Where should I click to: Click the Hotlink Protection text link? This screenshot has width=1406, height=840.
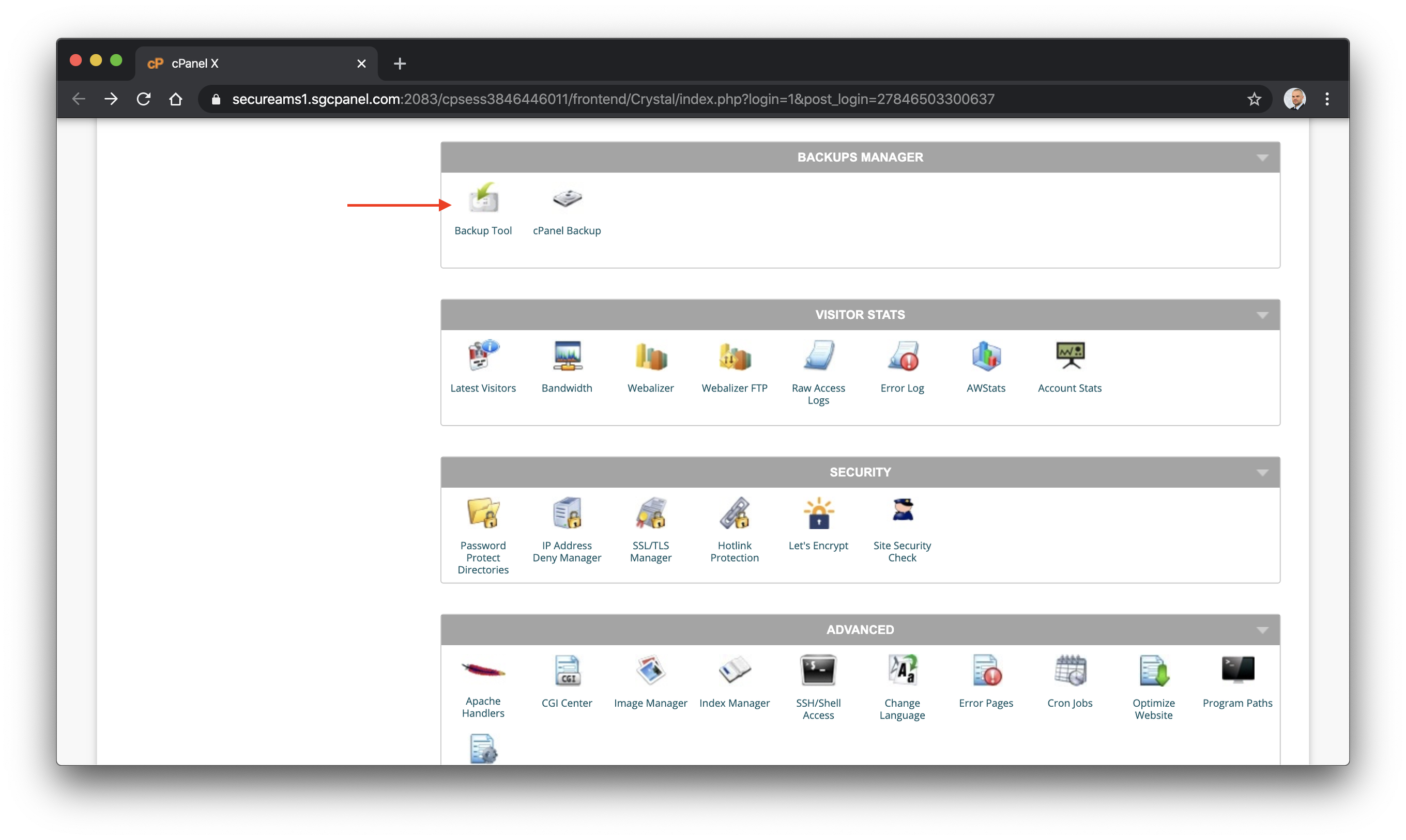point(735,551)
